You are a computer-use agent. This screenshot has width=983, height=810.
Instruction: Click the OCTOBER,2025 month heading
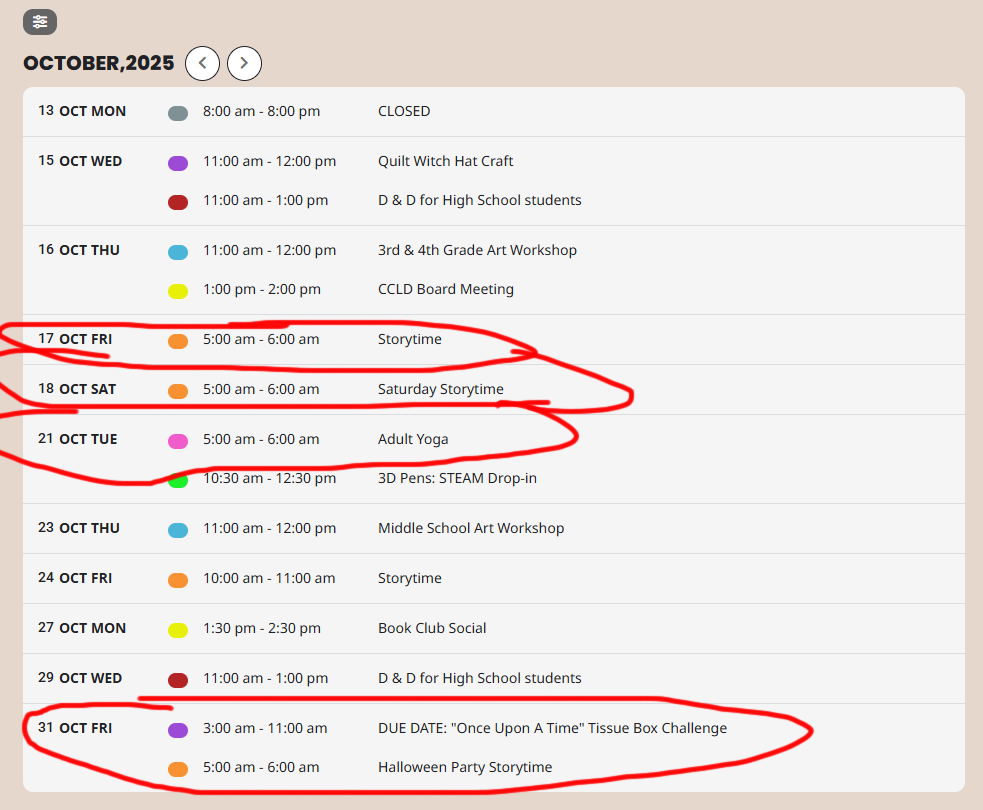[99, 63]
